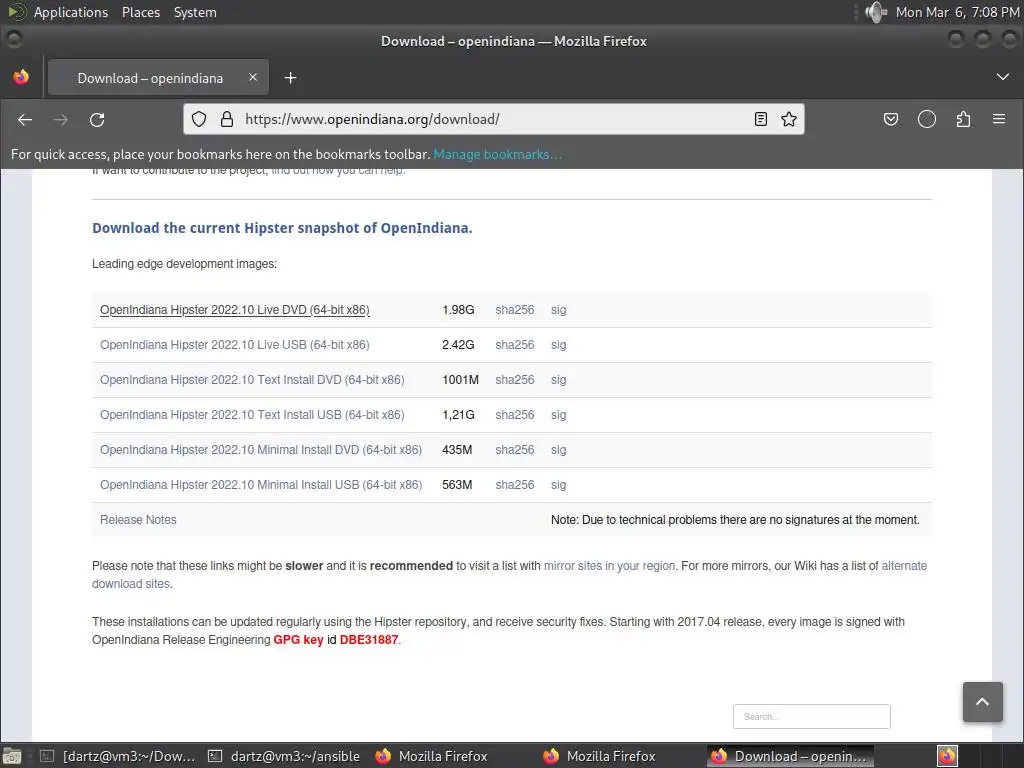This screenshot has height=768, width=1024.
Task: Open sig link for Text Install USB
Action: (558, 415)
